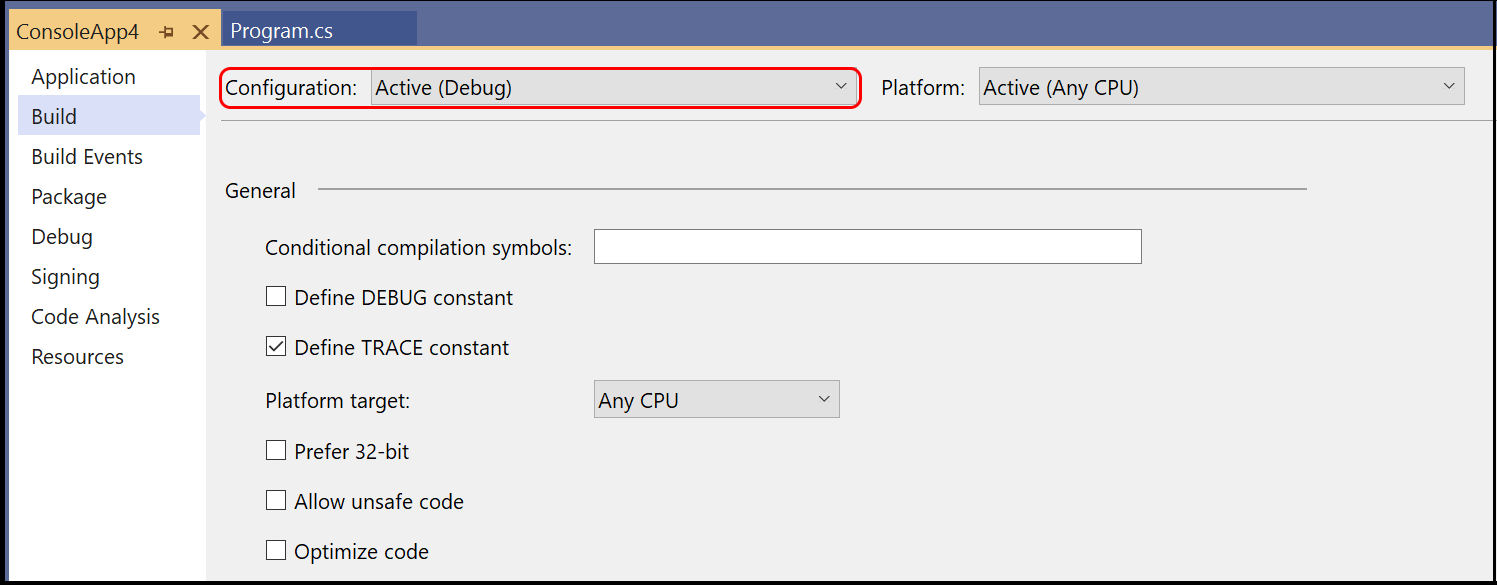Close the ConsoleApp4 properties tab
The width and height of the screenshot is (1497, 585).
coord(200,32)
